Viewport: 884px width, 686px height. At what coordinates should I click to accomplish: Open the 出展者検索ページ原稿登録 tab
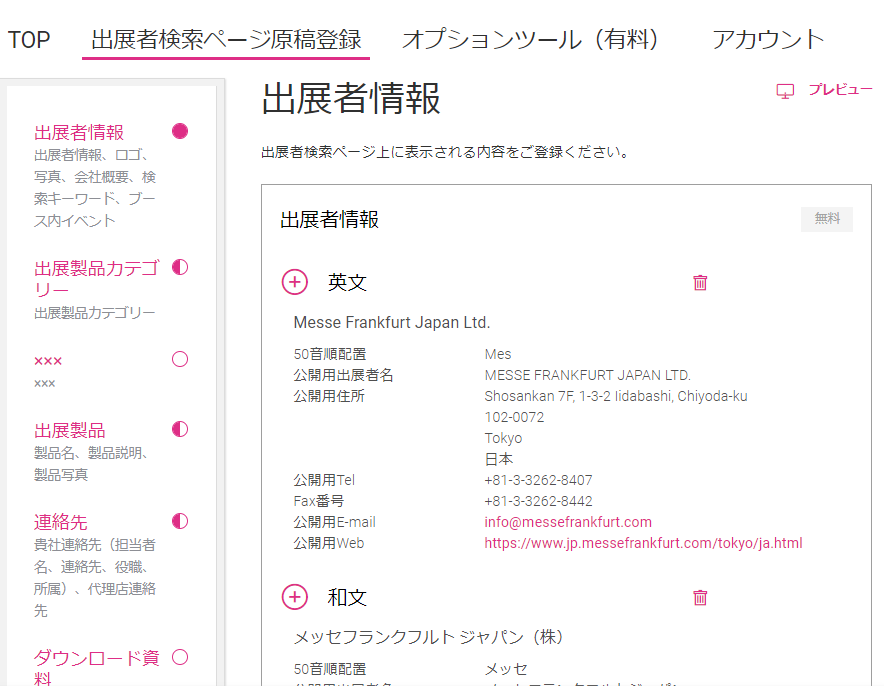[x=226, y=40]
